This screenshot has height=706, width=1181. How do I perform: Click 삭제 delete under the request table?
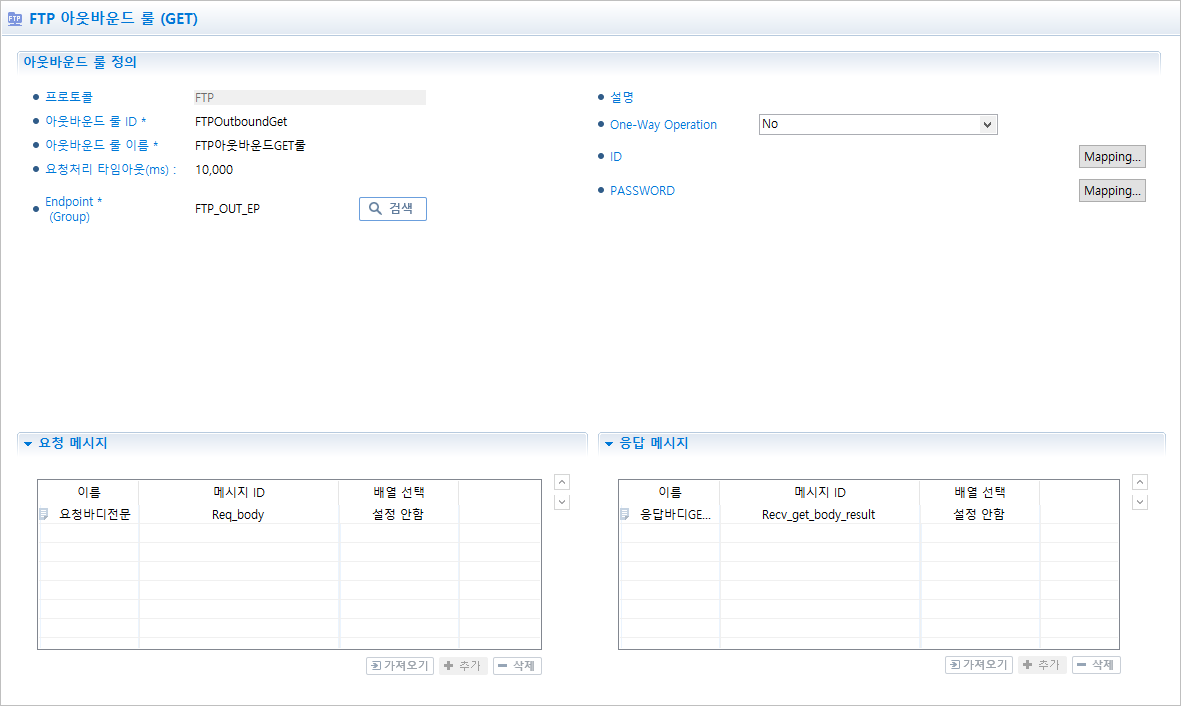[517, 665]
